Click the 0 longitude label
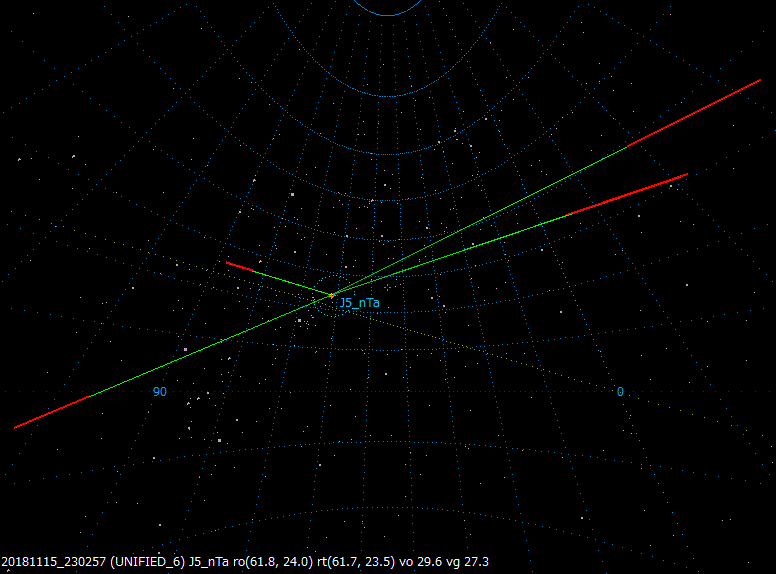This screenshot has height=574, width=776. (620, 392)
